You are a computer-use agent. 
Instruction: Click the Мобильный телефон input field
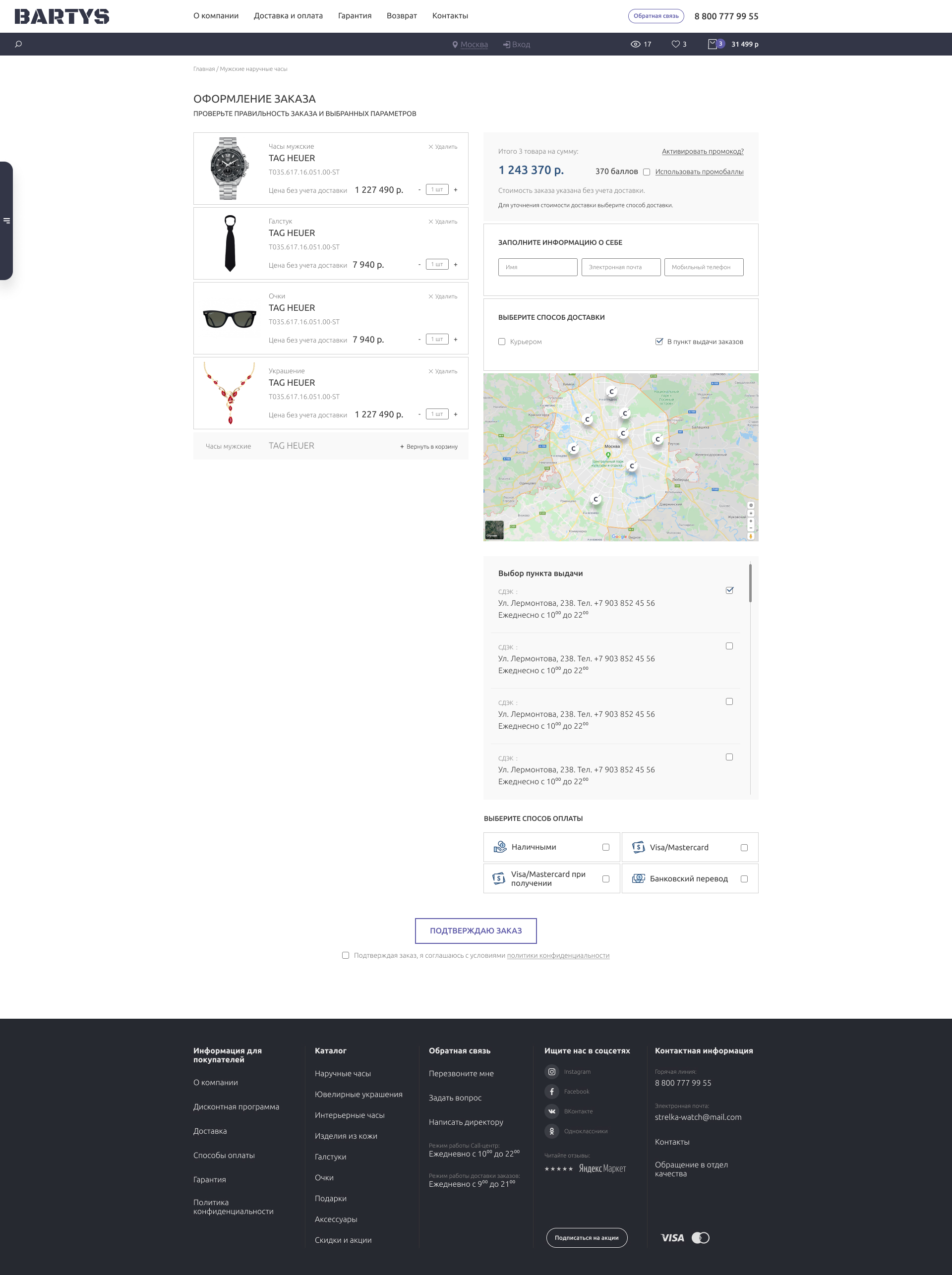pyautogui.click(x=704, y=267)
